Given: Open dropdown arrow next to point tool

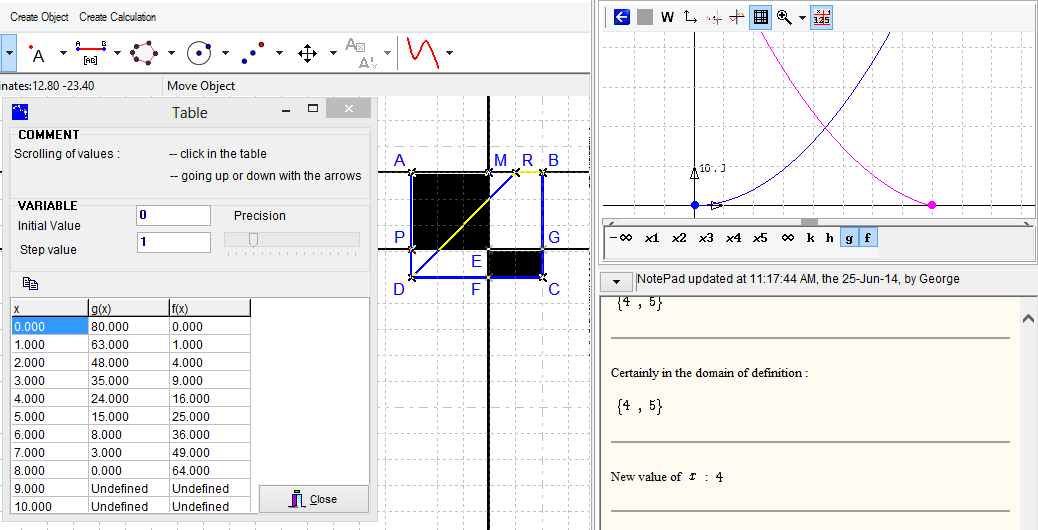Looking at the screenshot, I should click(63, 53).
